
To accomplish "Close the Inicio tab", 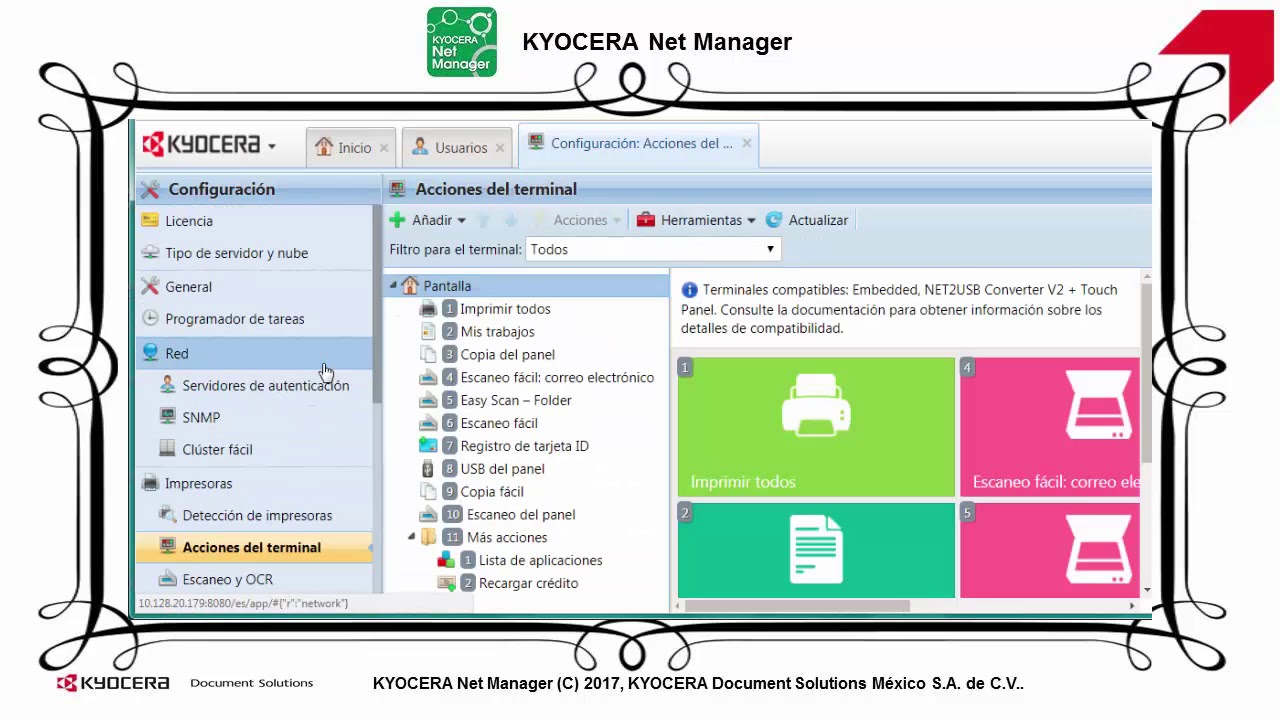I will coord(384,148).
